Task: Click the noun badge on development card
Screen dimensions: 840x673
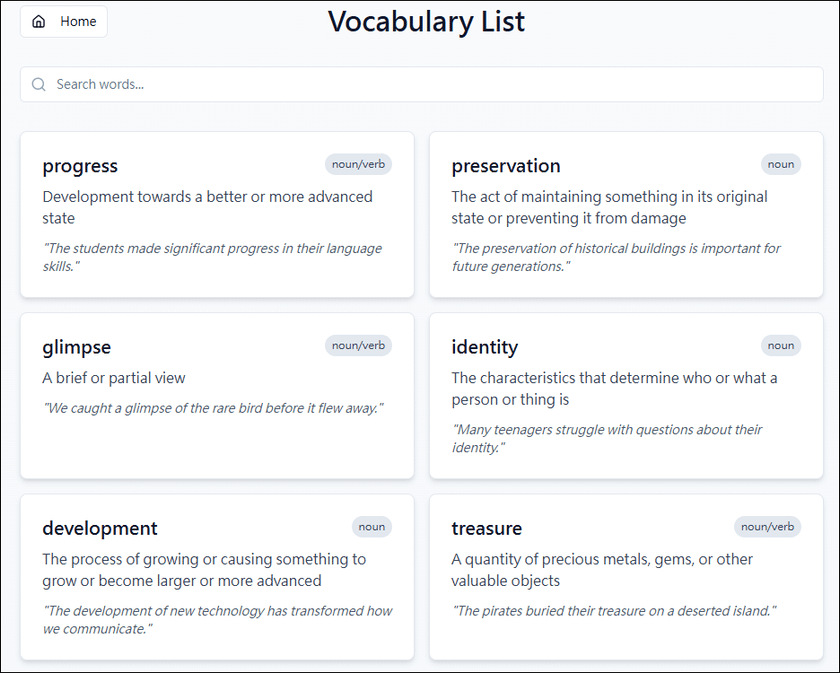Action: tap(372, 527)
